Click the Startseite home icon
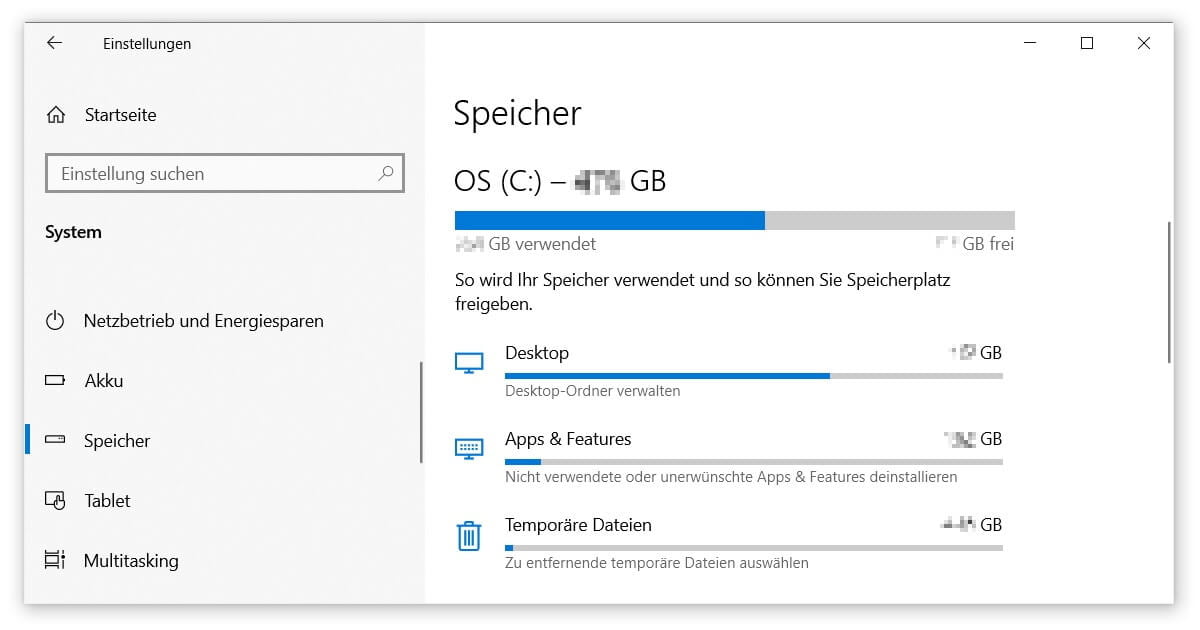This screenshot has height=630, width=1200. [54, 114]
